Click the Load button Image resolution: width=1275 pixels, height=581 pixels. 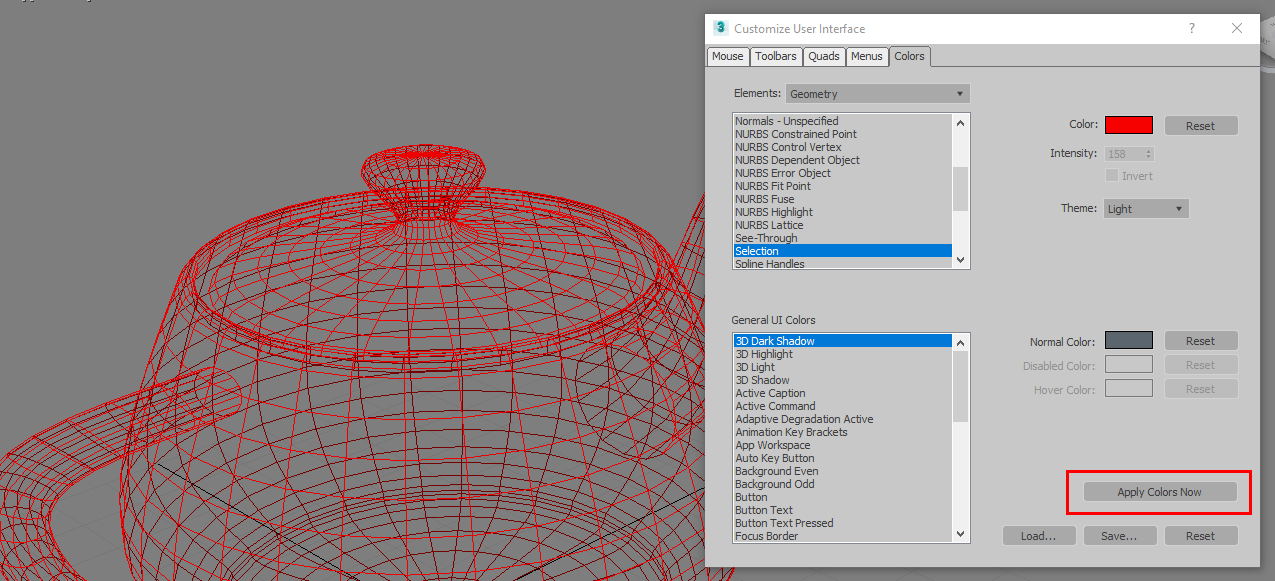click(x=1039, y=535)
